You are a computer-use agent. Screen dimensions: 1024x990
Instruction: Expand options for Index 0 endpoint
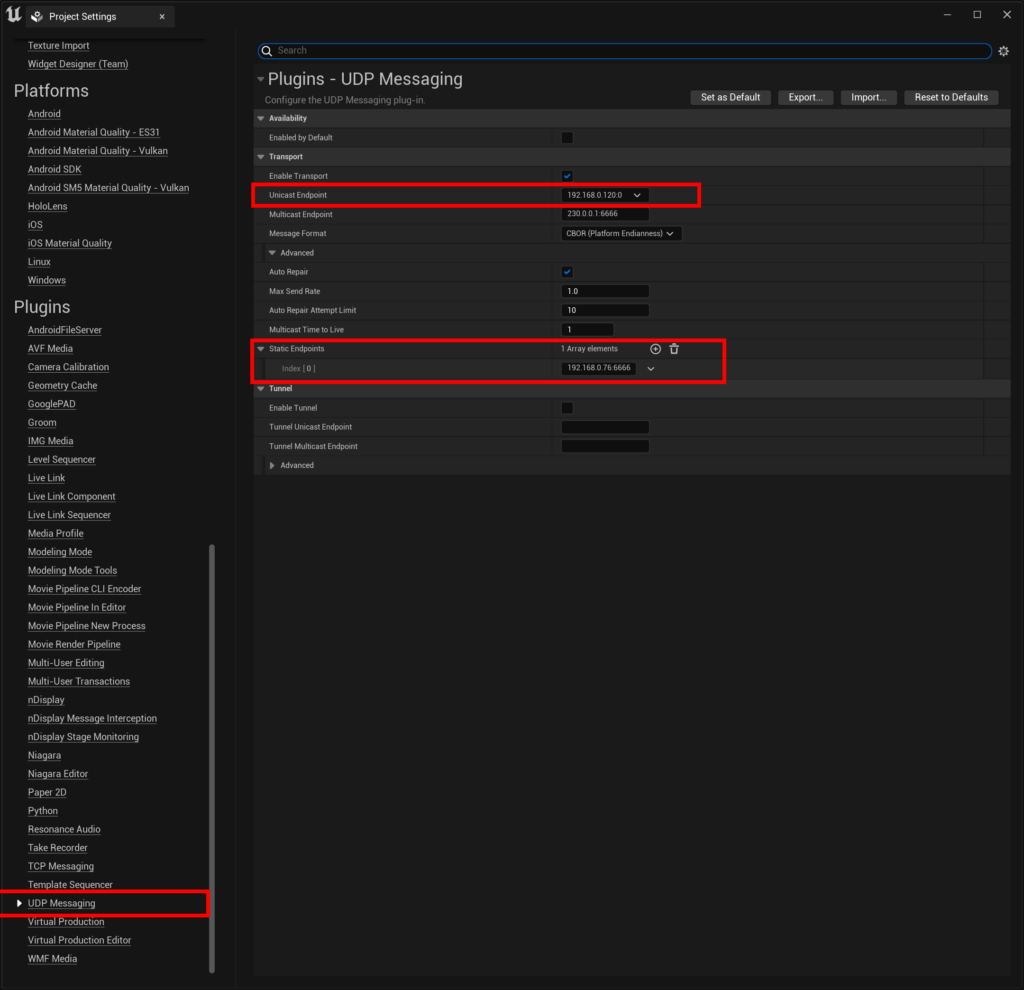click(x=650, y=368)
